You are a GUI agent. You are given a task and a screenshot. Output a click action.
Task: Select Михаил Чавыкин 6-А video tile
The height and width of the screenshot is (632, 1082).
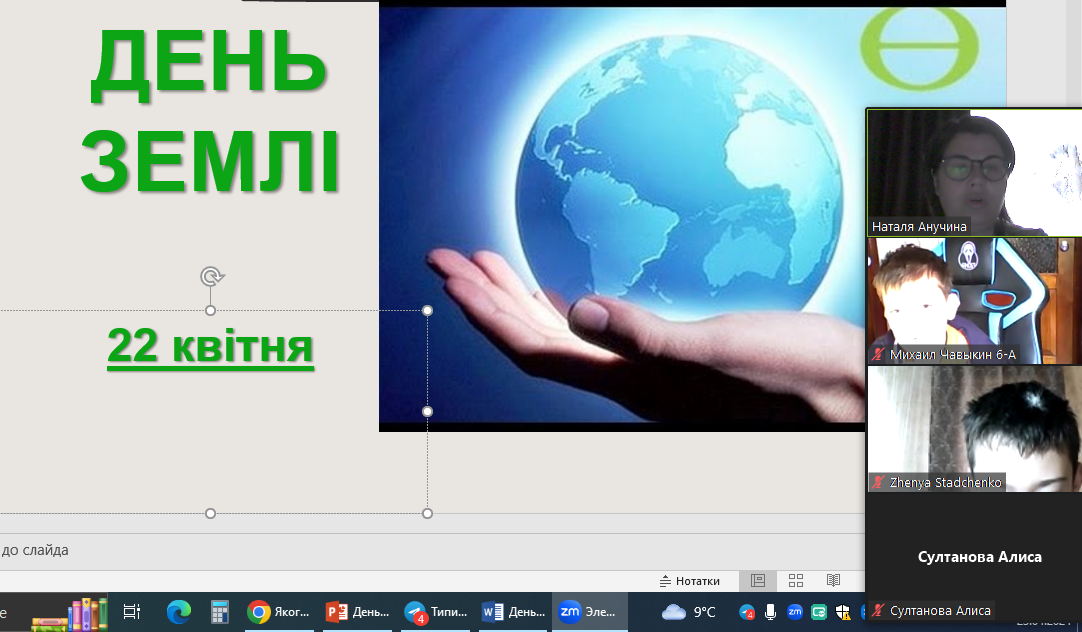[974, 301]
